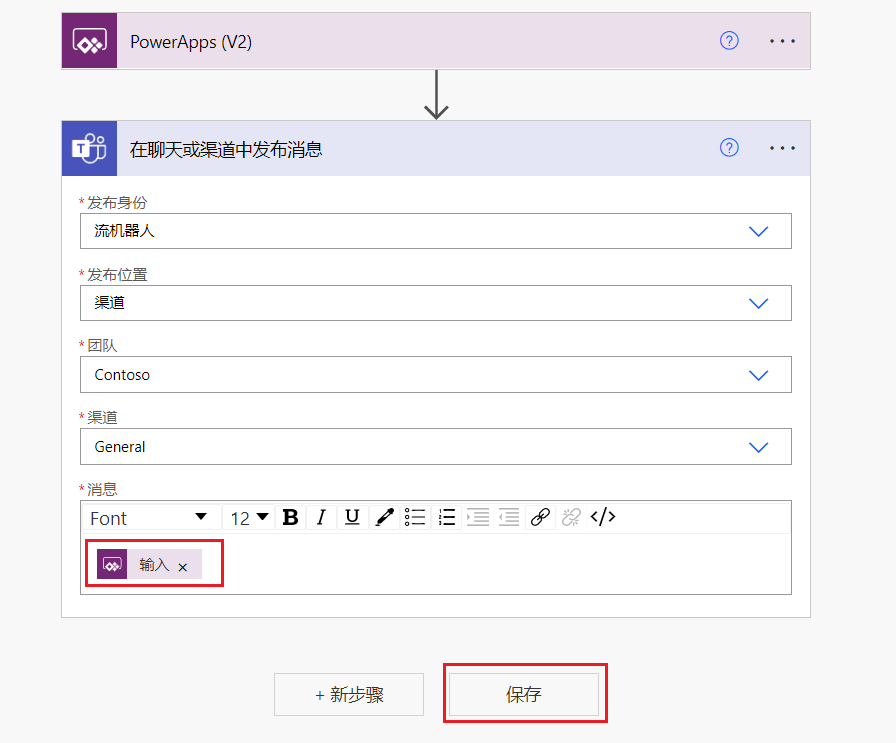Toggle bold formatting for the message
The width and height of the screenshot is (896, 743).
(290, 517)
